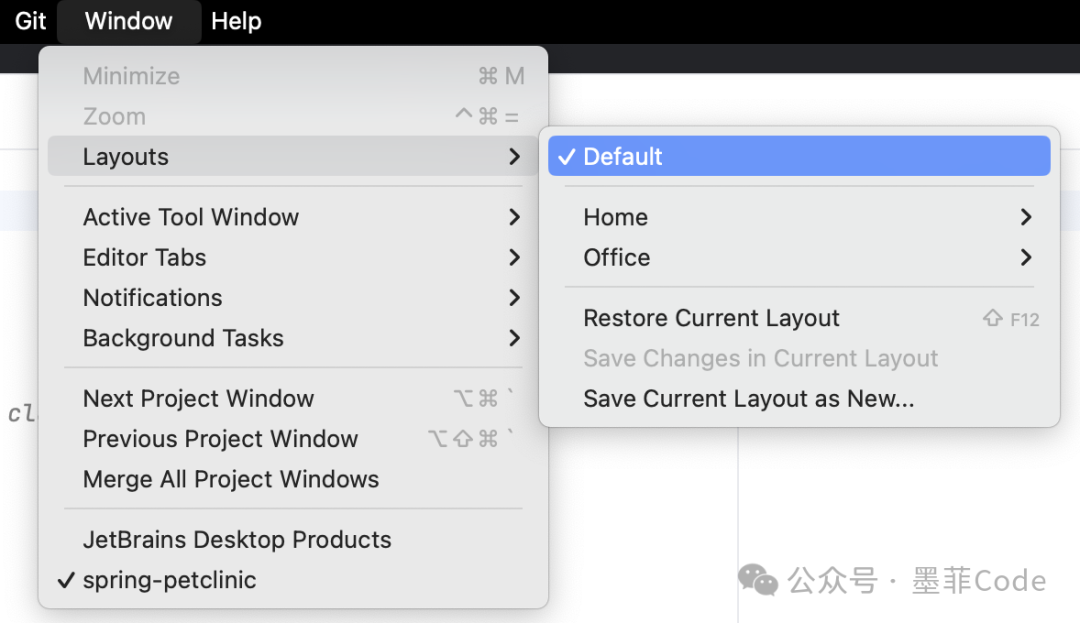Open JetBrains Desktop Products entry
The height and width of the screenshot is (623, 1080).
tap(237, 540)
